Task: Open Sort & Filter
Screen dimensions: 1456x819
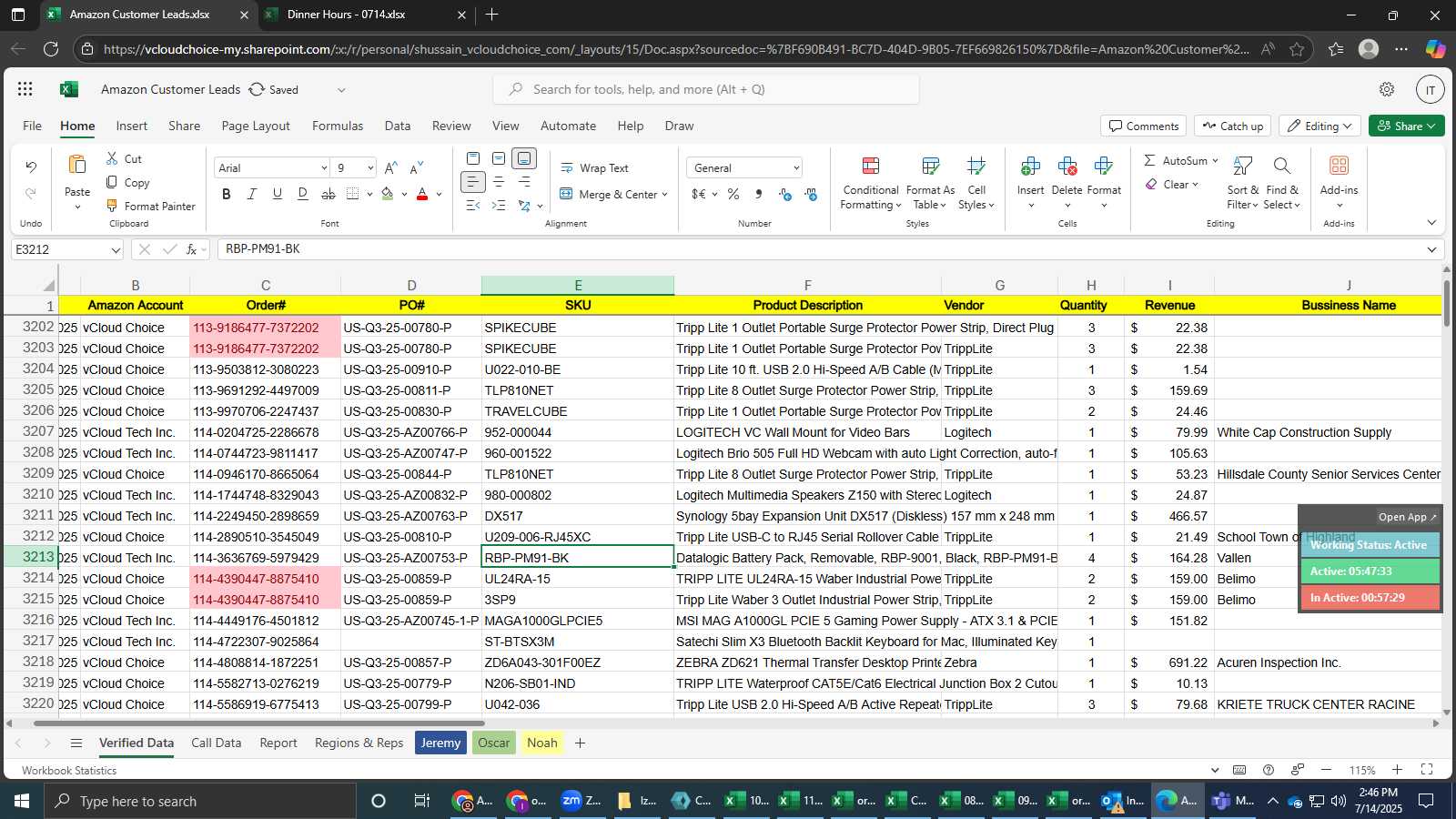Action: pyautogui.click(x=1242, y=183)
